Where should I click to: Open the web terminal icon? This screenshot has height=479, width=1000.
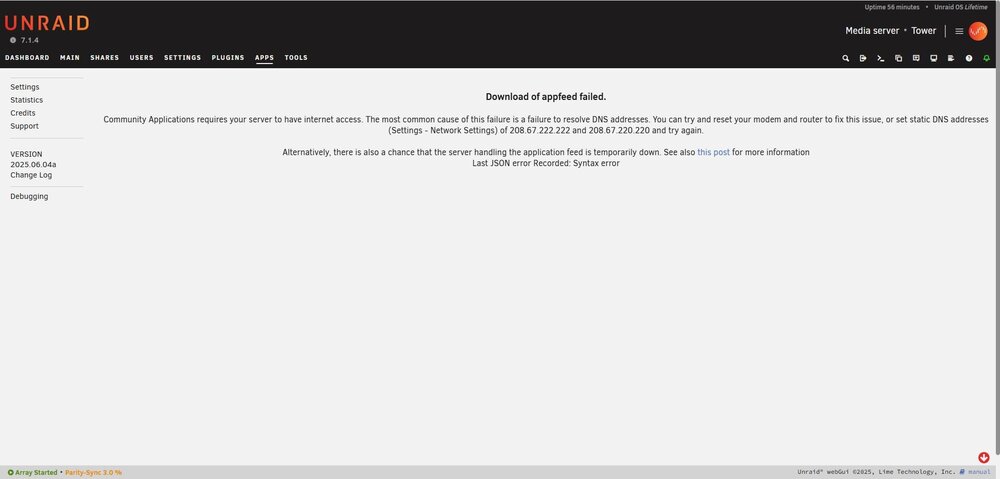(x=881, y=58)
